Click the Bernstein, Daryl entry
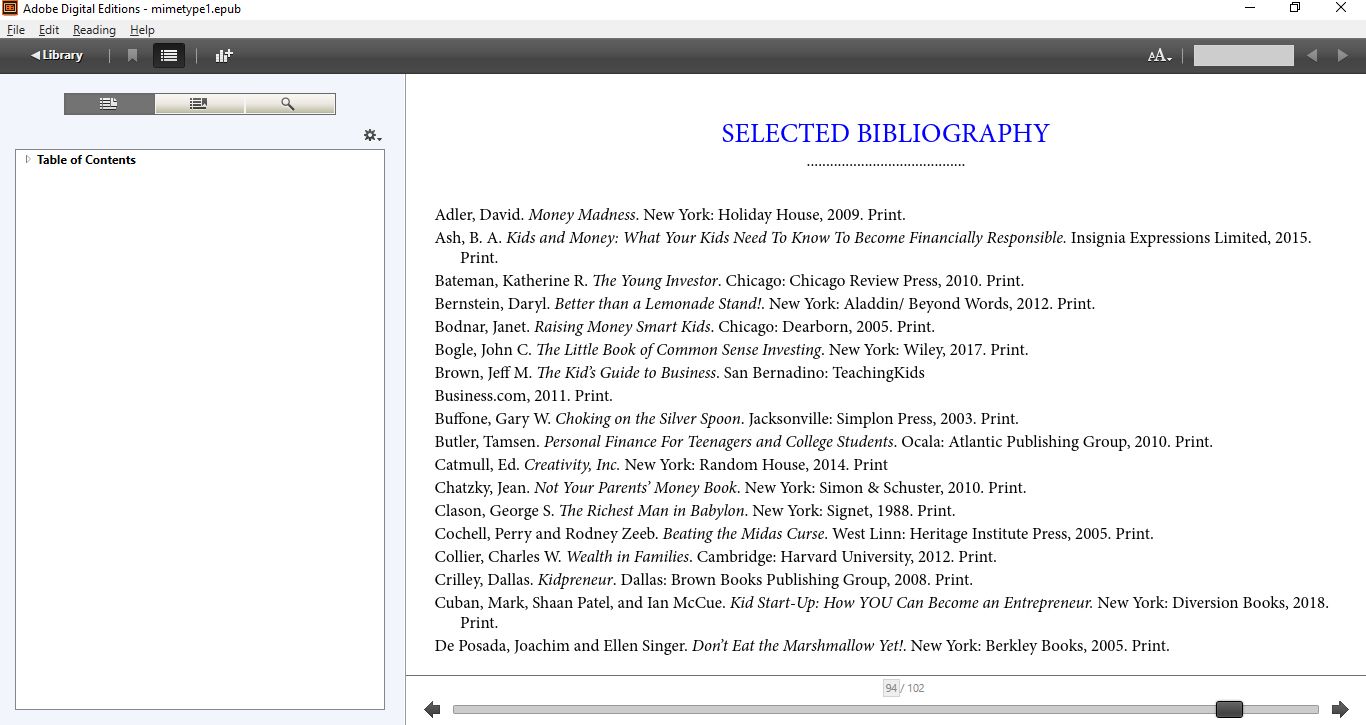Screen dimensions: 1366x725 tap(764, 304)
